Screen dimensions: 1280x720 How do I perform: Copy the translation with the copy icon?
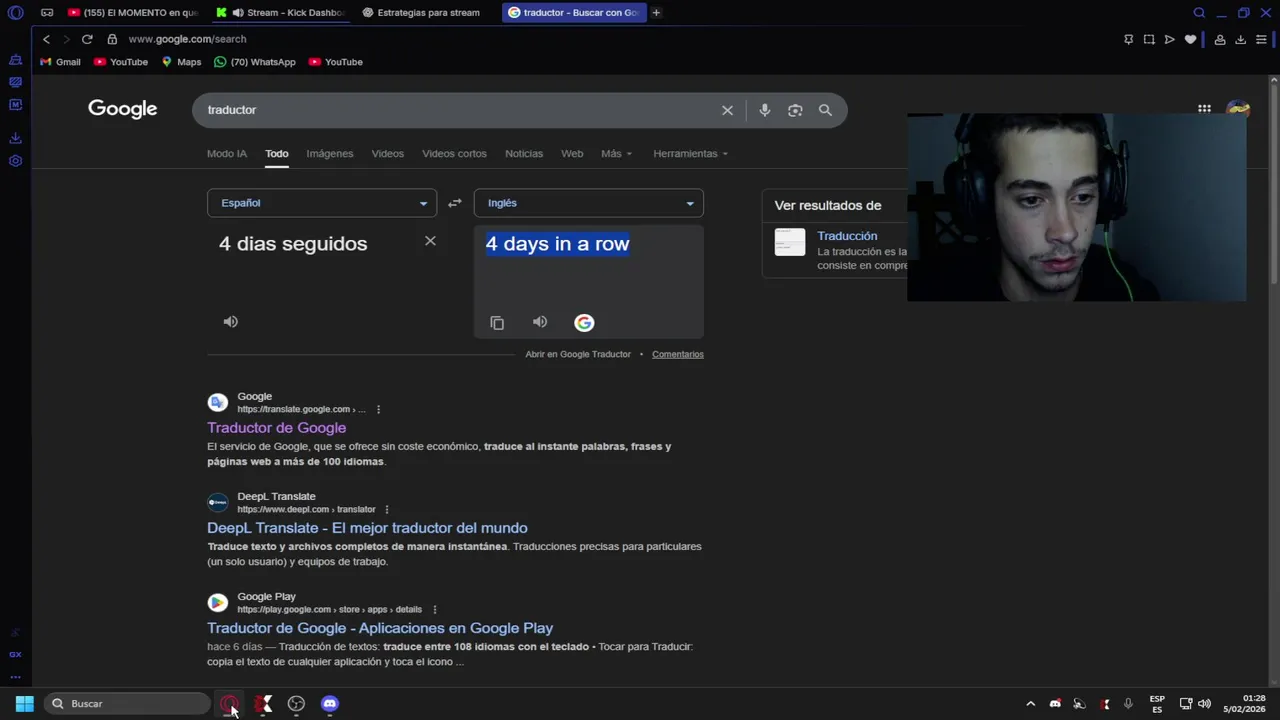(497, 323)
